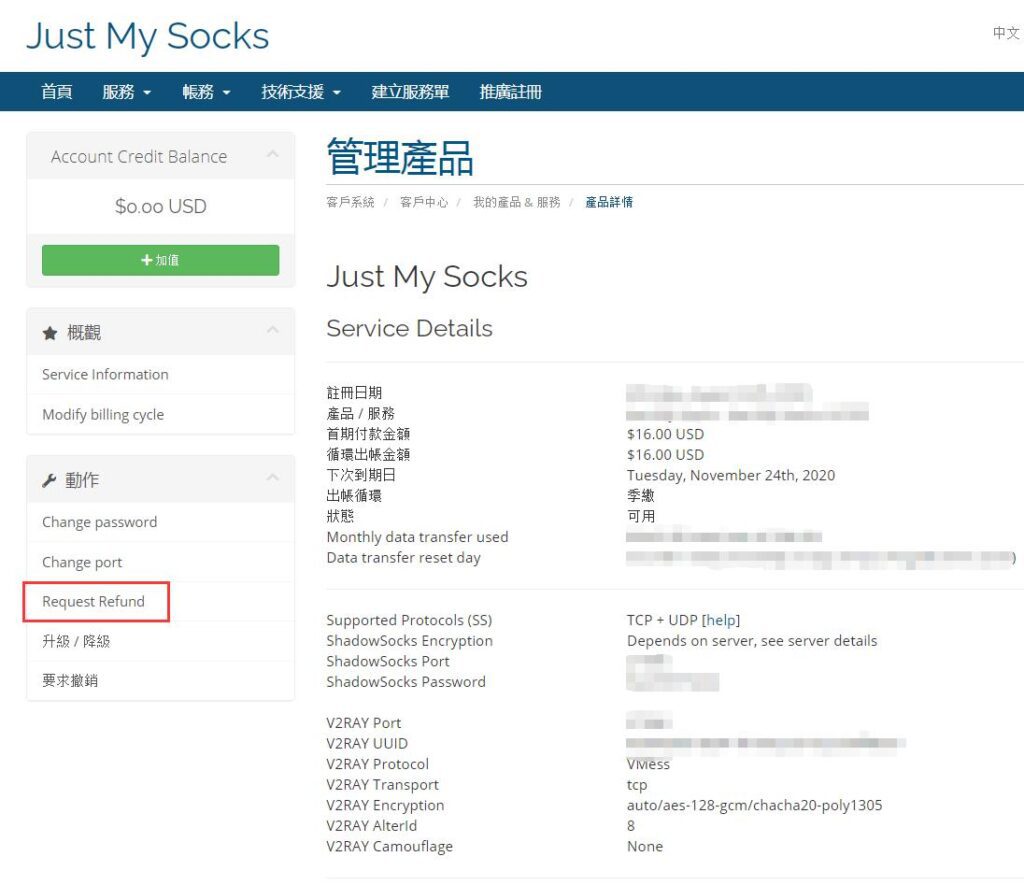Image resolution: width=1024 pixels, height=885 pixels.
Task: Click the Just My Socks site logo
Action: [148, 36]
